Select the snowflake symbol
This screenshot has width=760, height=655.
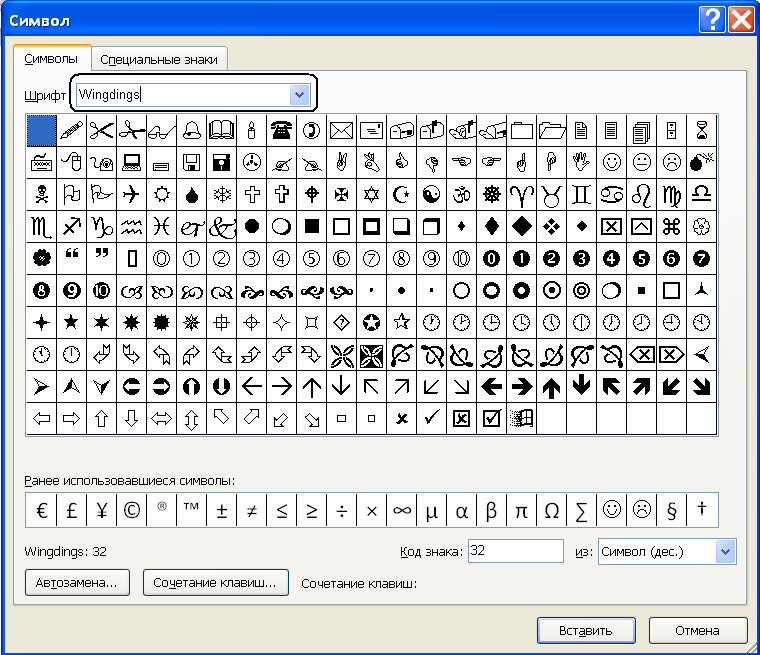pyautogui.click(x=222, y=194)
